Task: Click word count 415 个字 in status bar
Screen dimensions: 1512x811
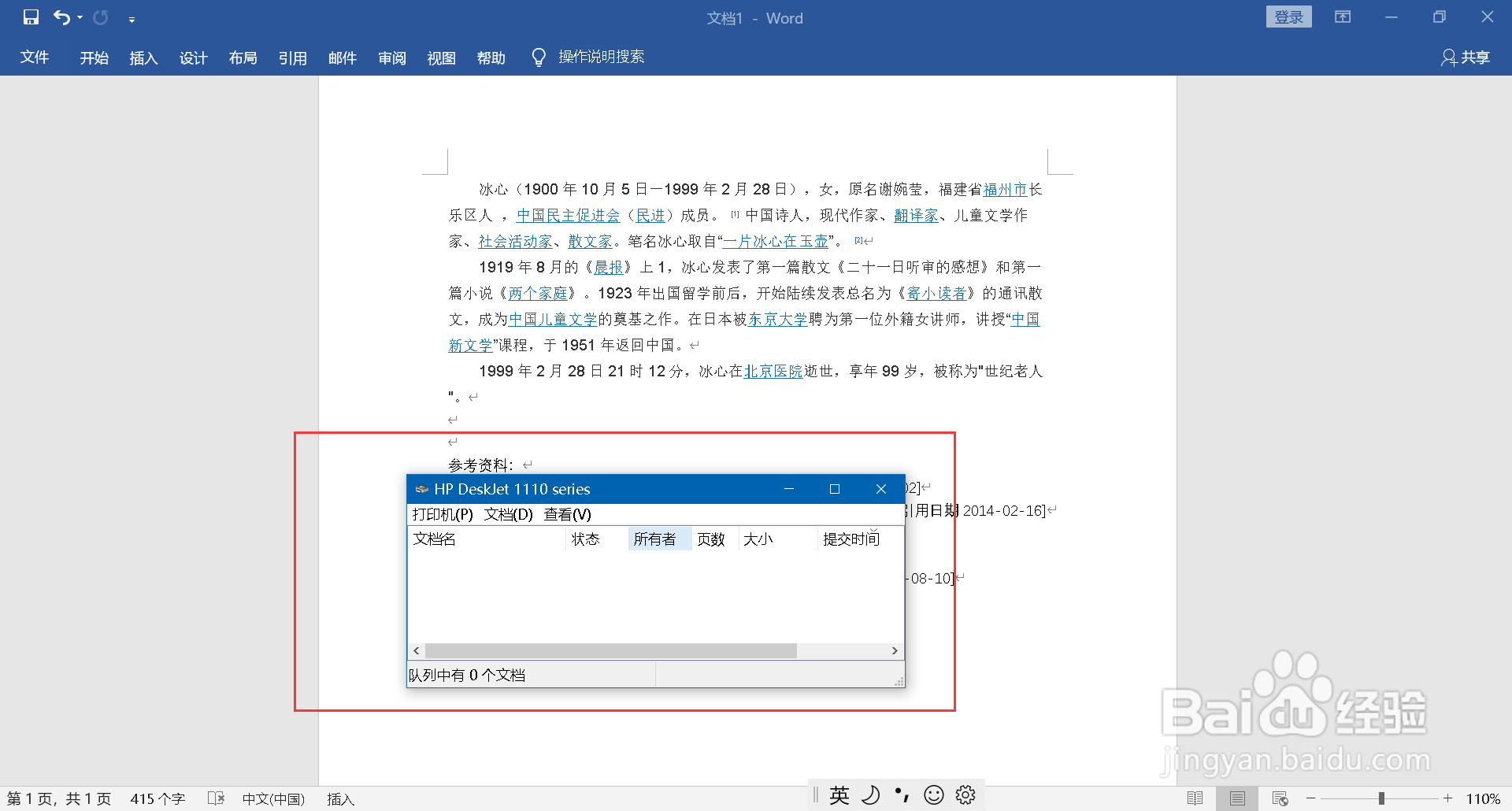Action: click(157, 798)
